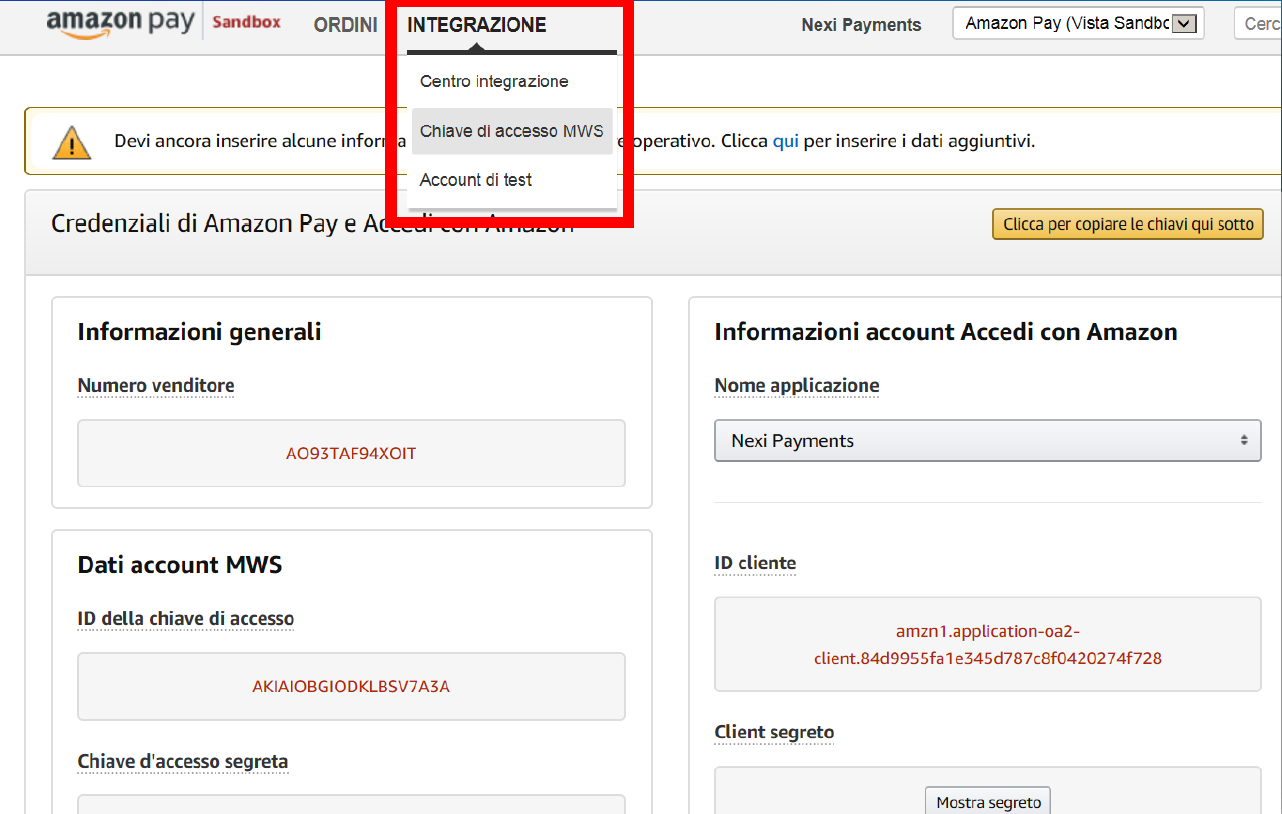Viewport: 1282px width, 814px height.
Task: Select Account di test menu entry
Action: pyautogui.click(x=476, y=180)
